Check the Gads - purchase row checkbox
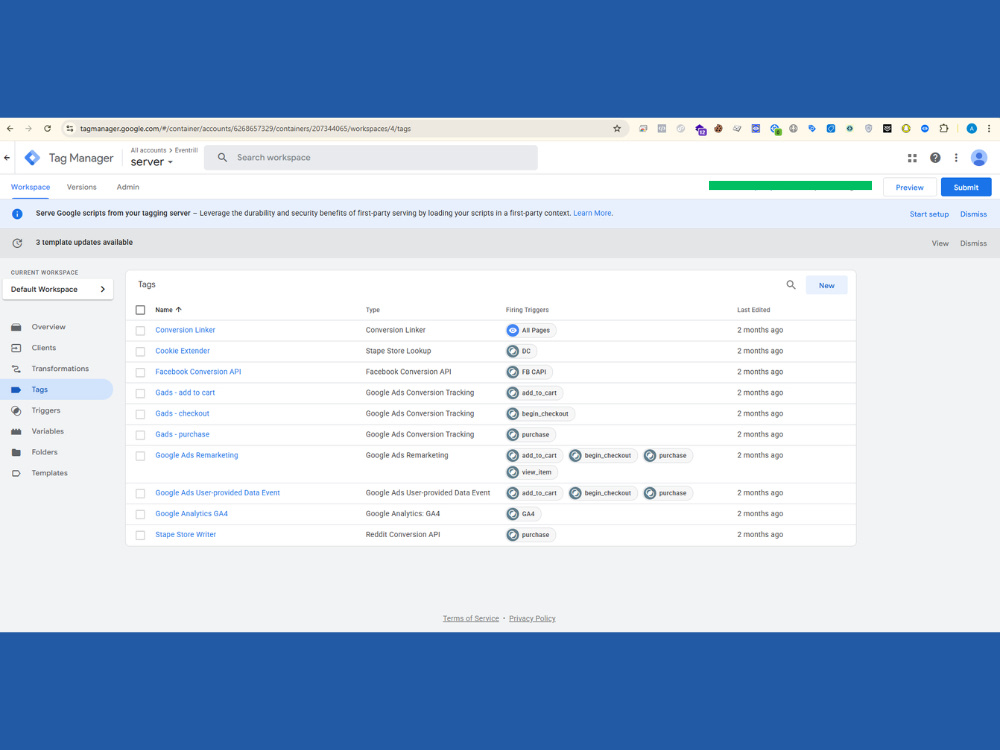Screen dimensions: 1000x750 [x=140, y=435]
